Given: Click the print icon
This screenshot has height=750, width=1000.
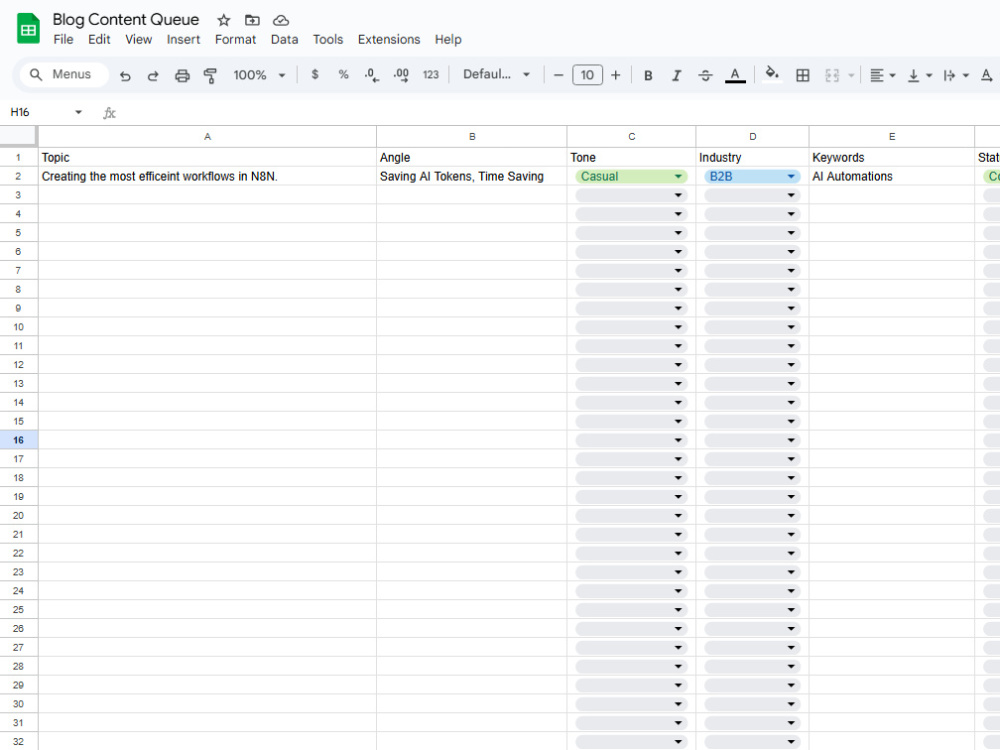Looking at the screenshot, I should click(182, 76).
